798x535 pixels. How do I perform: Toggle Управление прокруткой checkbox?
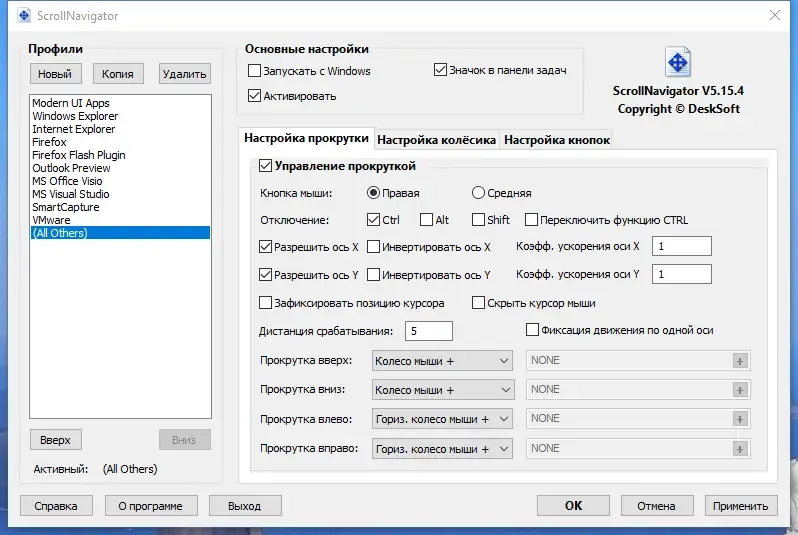tap(265, 165)
